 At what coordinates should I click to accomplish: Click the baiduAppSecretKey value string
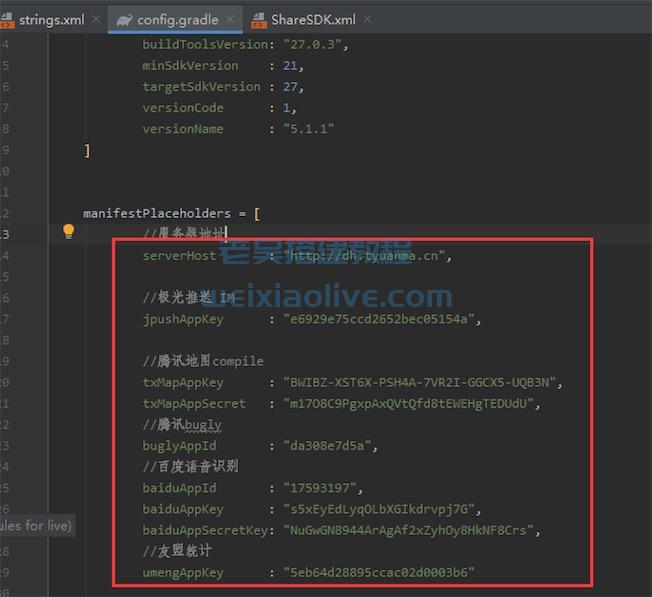pos(409,530)
